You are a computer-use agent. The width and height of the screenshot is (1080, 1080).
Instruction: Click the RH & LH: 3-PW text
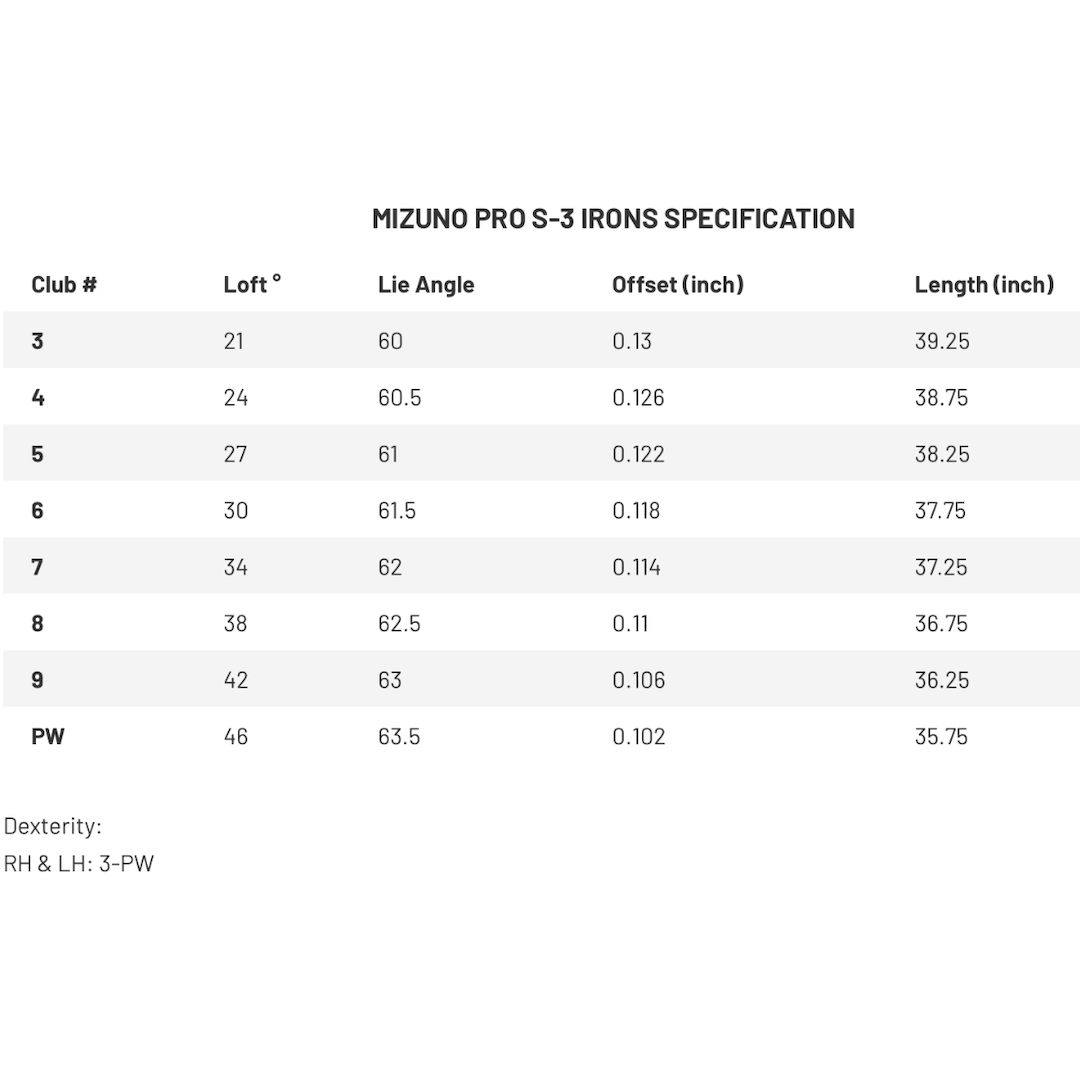pyautogui.click(x=79, y=863)
